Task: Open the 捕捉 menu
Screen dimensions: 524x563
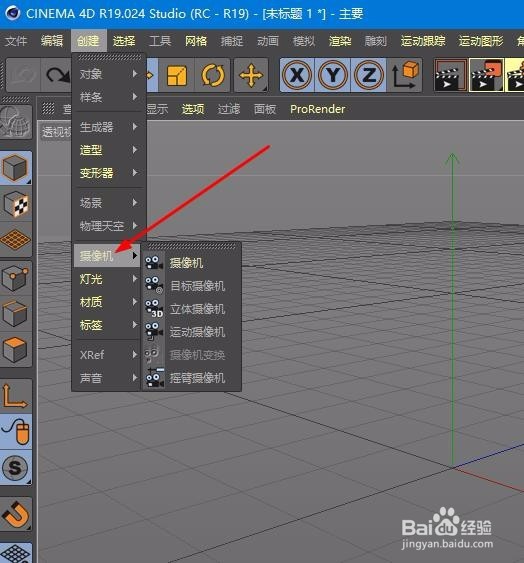Action: tap(232, 41)
